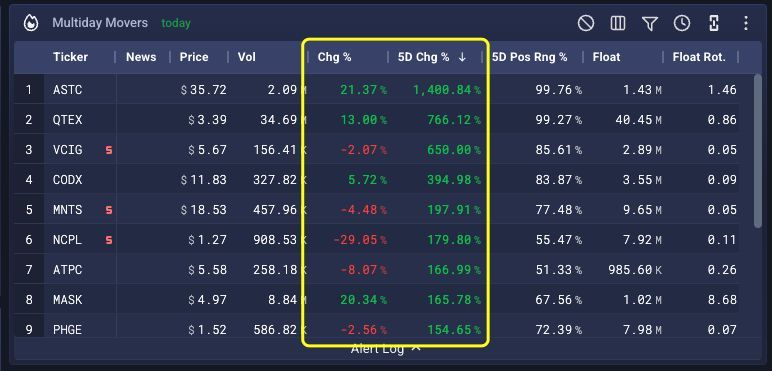Select the MNTS ticker

click(x=67, y=210)
